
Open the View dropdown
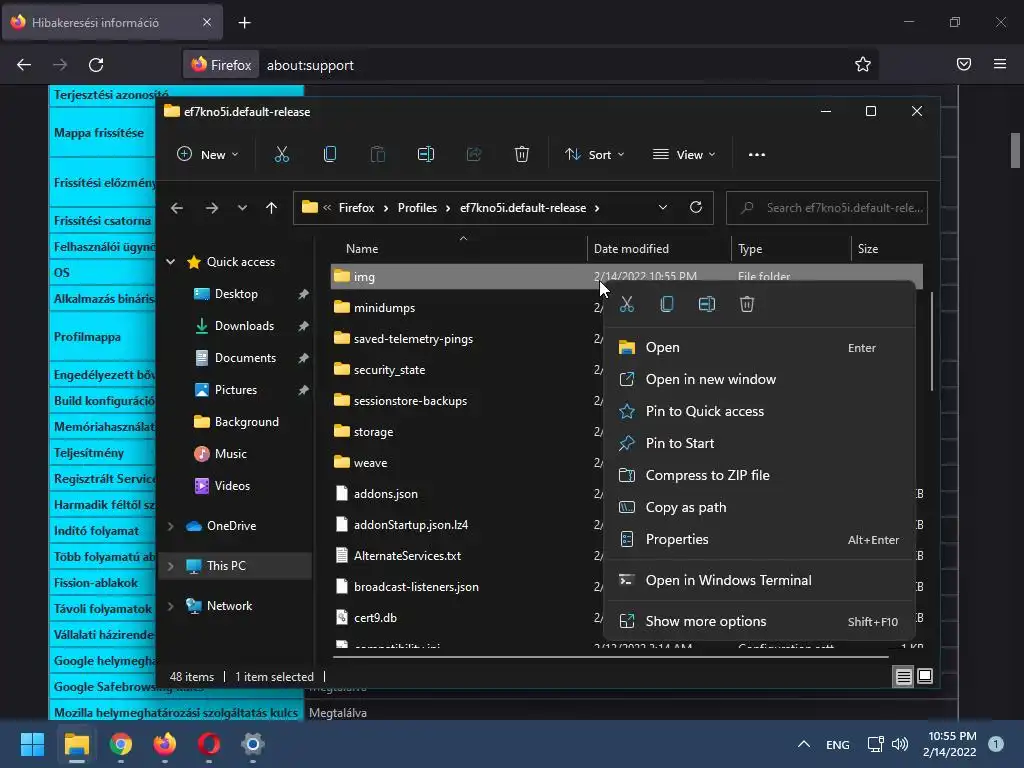click(684, 155)
